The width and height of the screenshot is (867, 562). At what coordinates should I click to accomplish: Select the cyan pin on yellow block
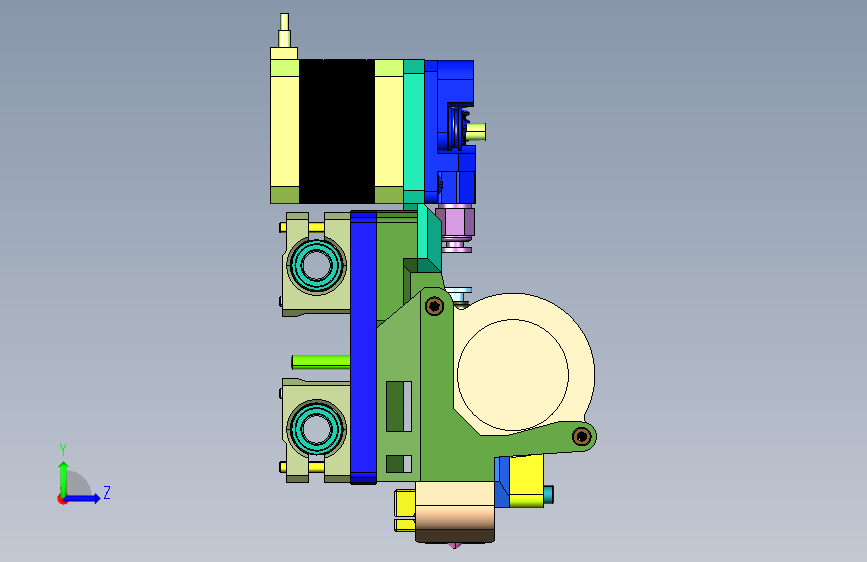(549, 494)
